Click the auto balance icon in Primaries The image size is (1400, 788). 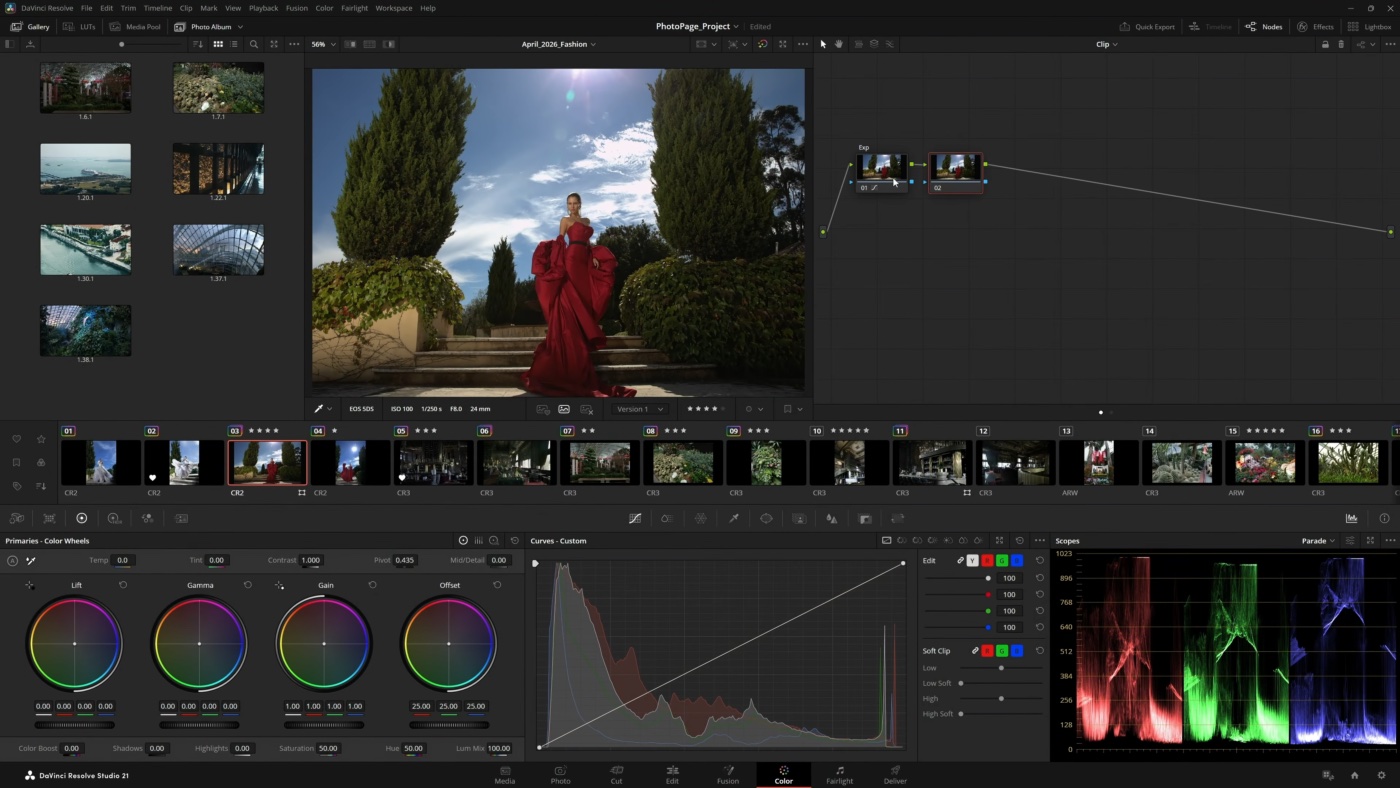12,561
